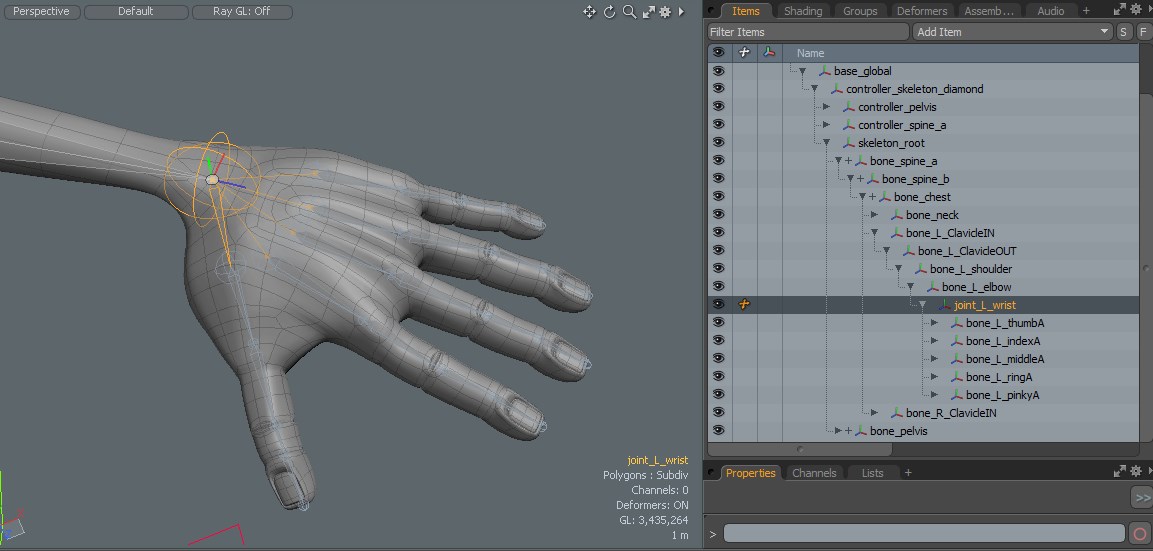Click the wrist joint handle in viewport

pyautogui.click(x=212, y=179)
